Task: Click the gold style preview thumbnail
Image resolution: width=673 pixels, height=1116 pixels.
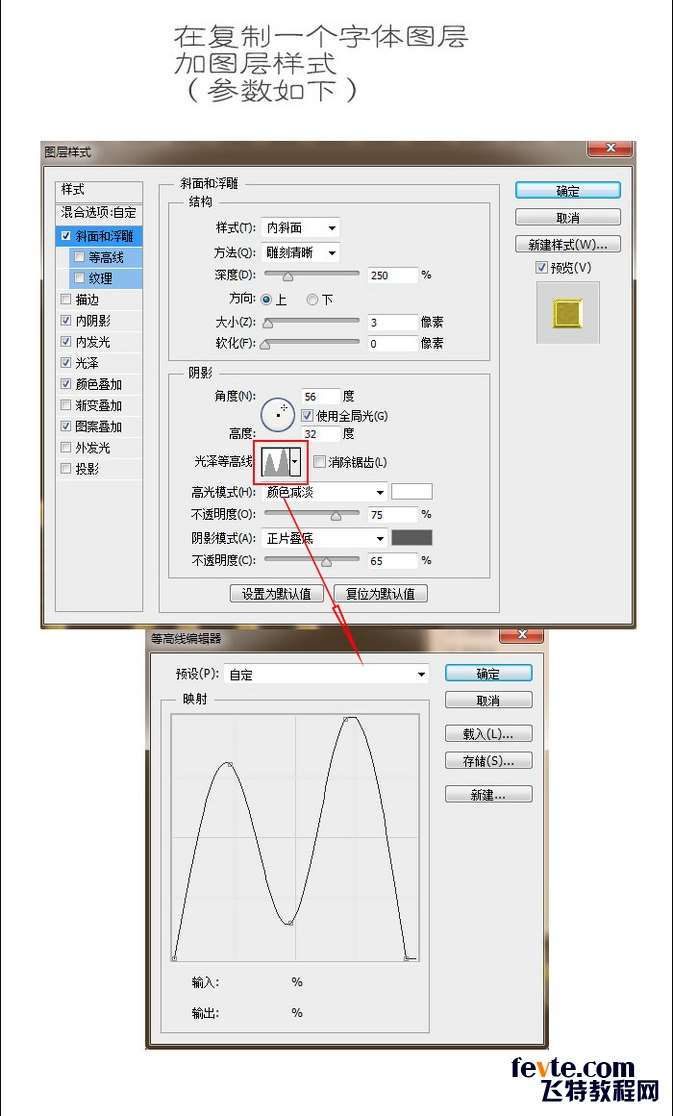Action: [x=567, y=312]
